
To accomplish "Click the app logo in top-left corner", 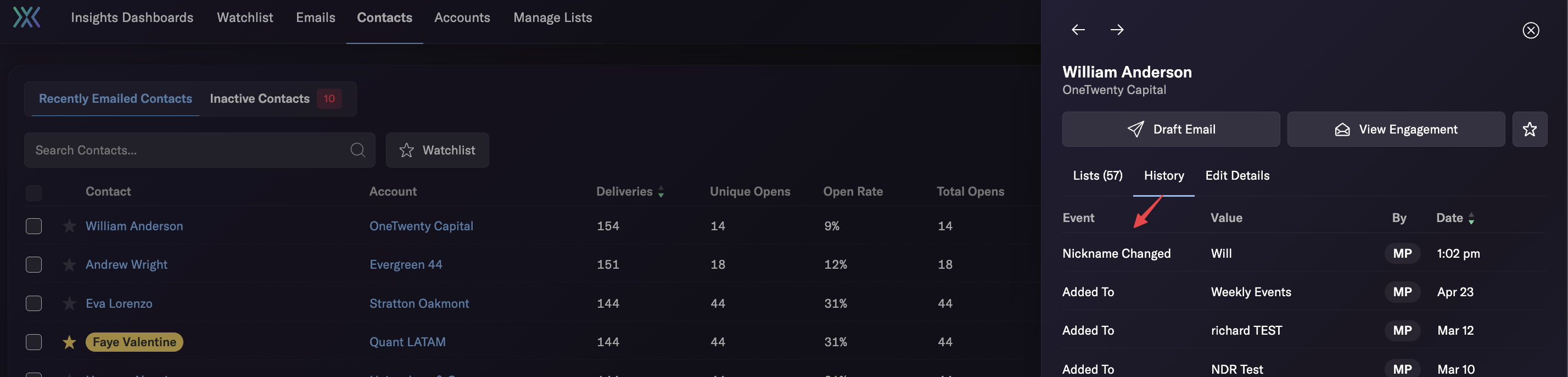I will (x=27, y=17).
